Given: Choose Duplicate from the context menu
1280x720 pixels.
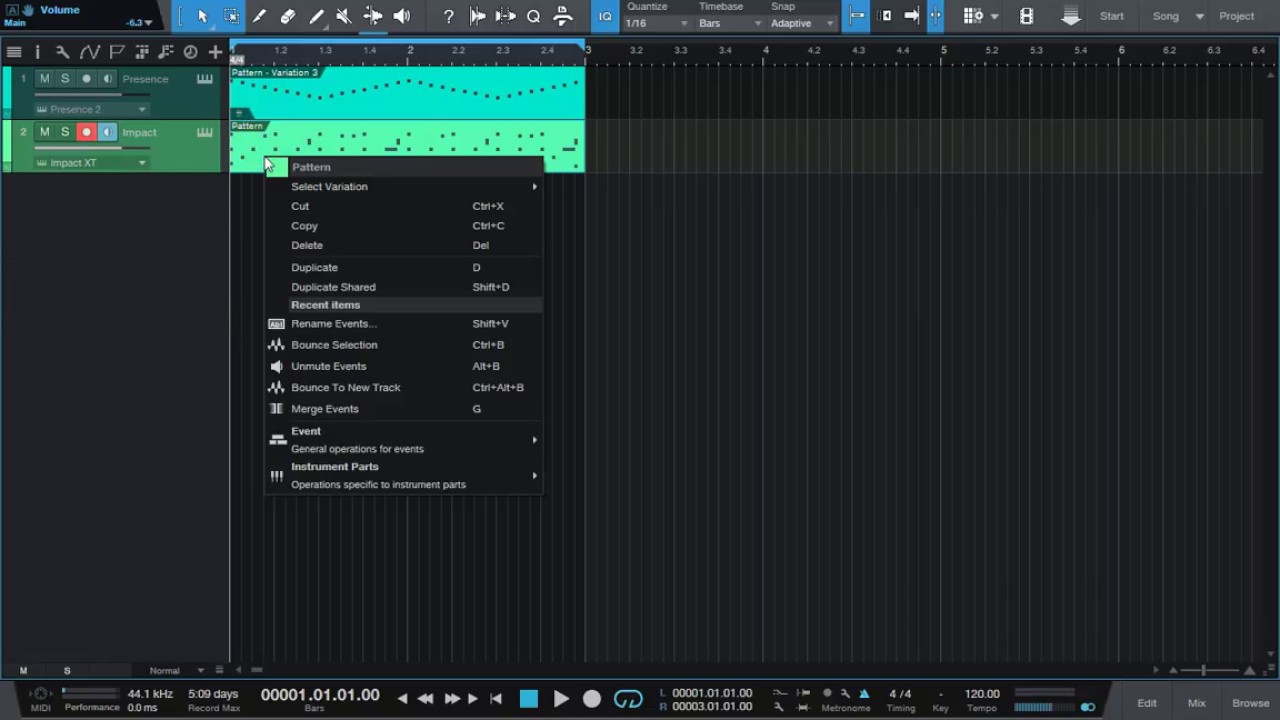Looking at the screenshot, I should coord(404,268).
